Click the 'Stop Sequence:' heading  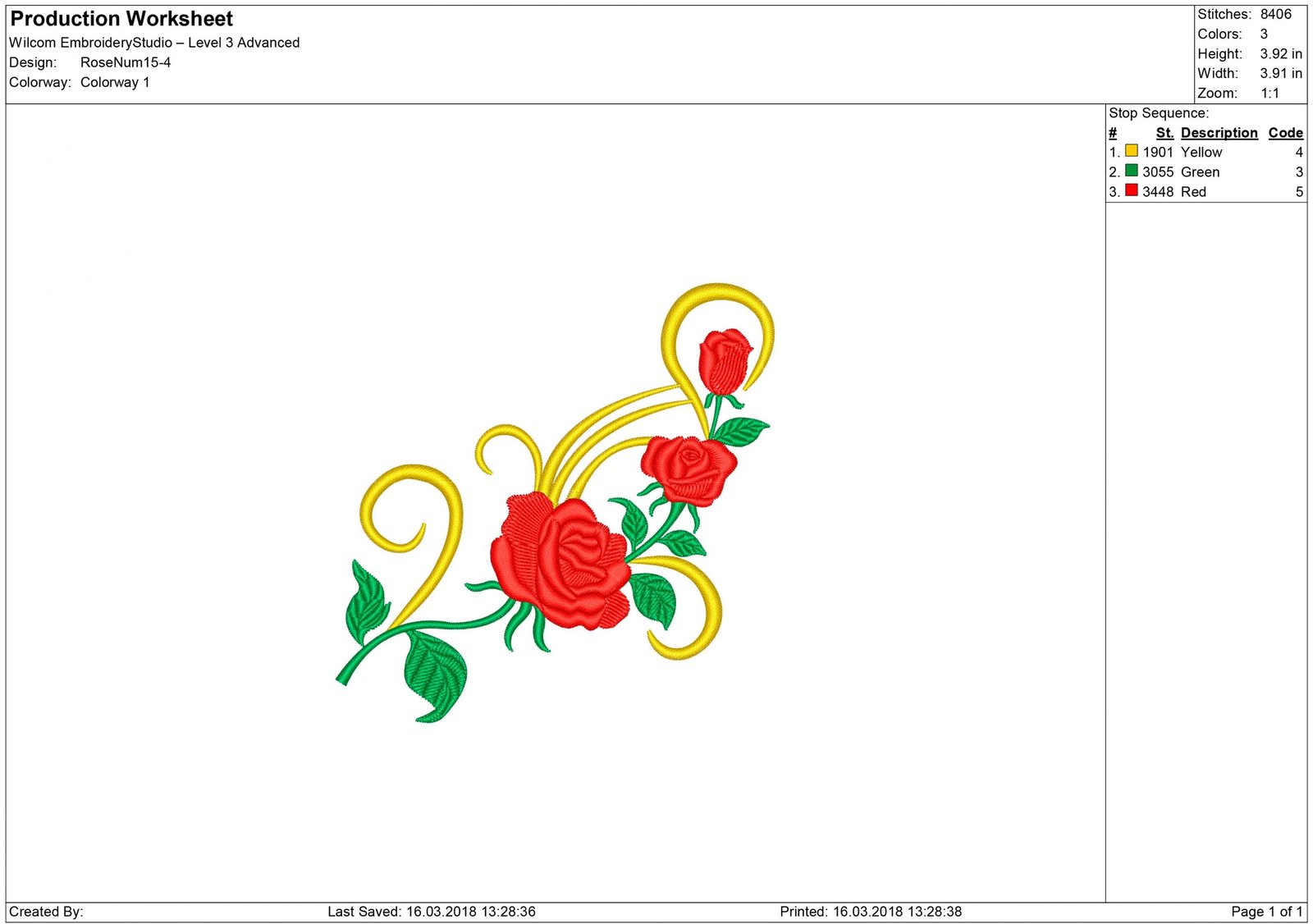[x=1159, y=113]
